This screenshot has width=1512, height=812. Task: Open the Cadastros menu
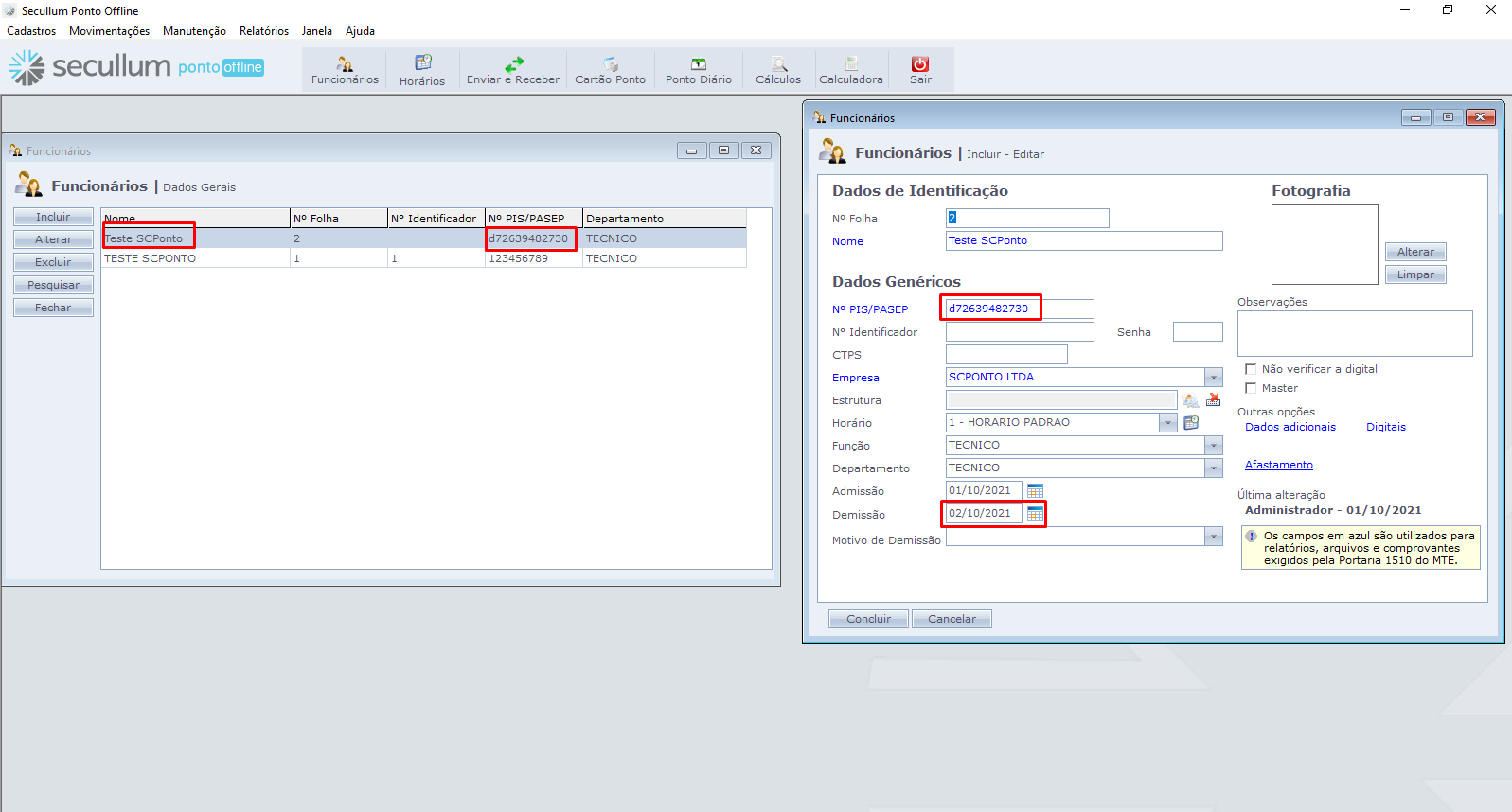31,31
